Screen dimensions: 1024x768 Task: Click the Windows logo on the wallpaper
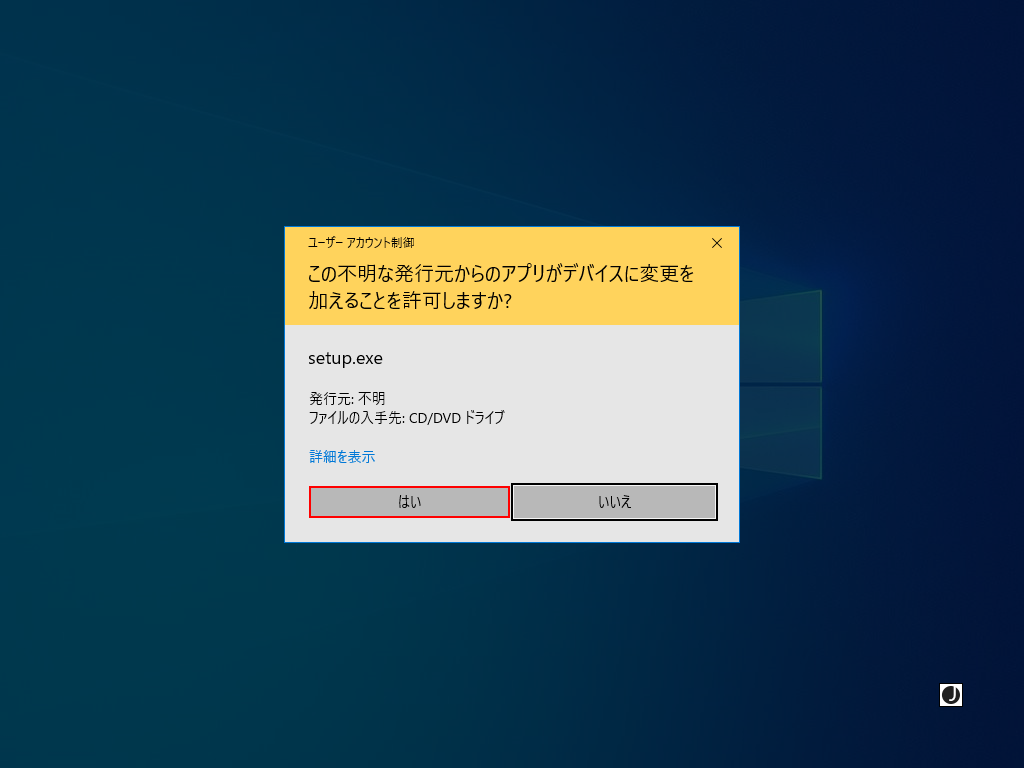pos(780,384)
